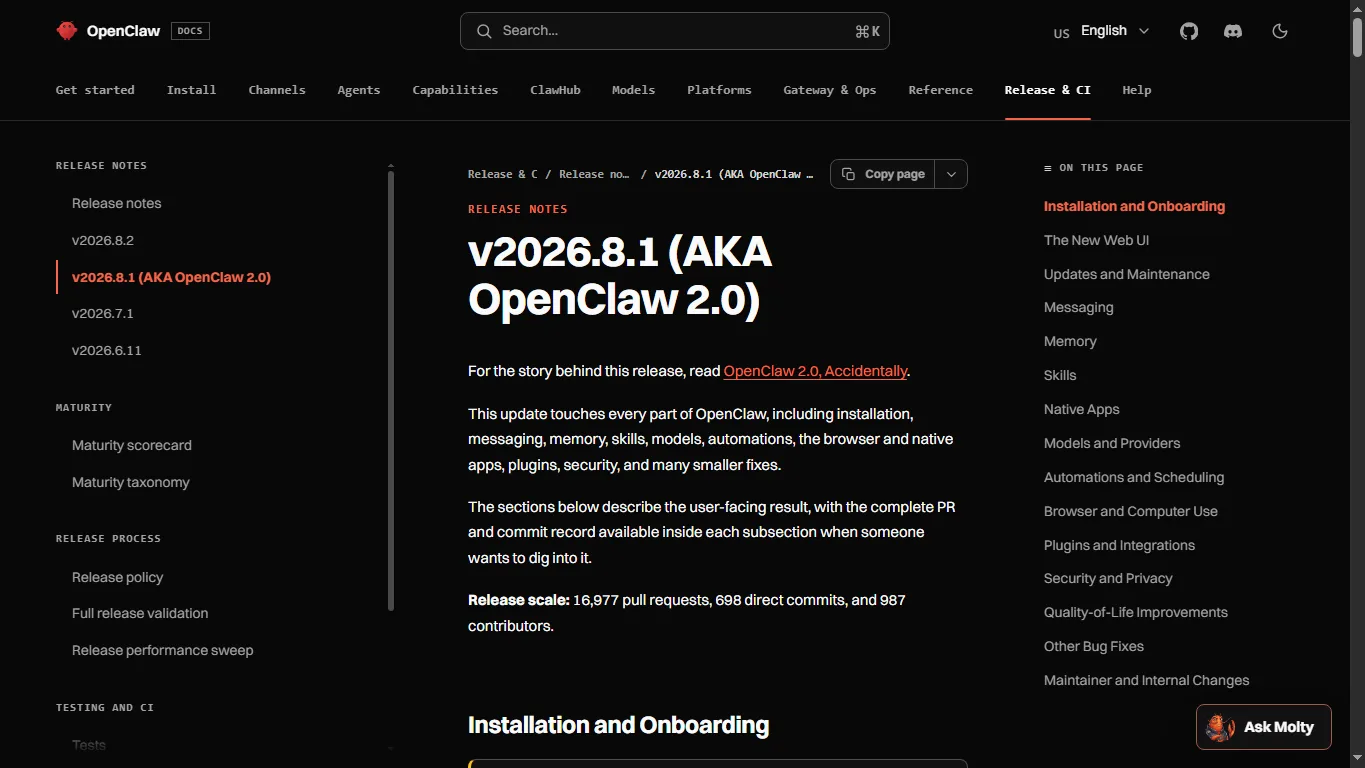Go to the Channels tab
This screenshot has height=768, width=1365.
coord(277,90)
